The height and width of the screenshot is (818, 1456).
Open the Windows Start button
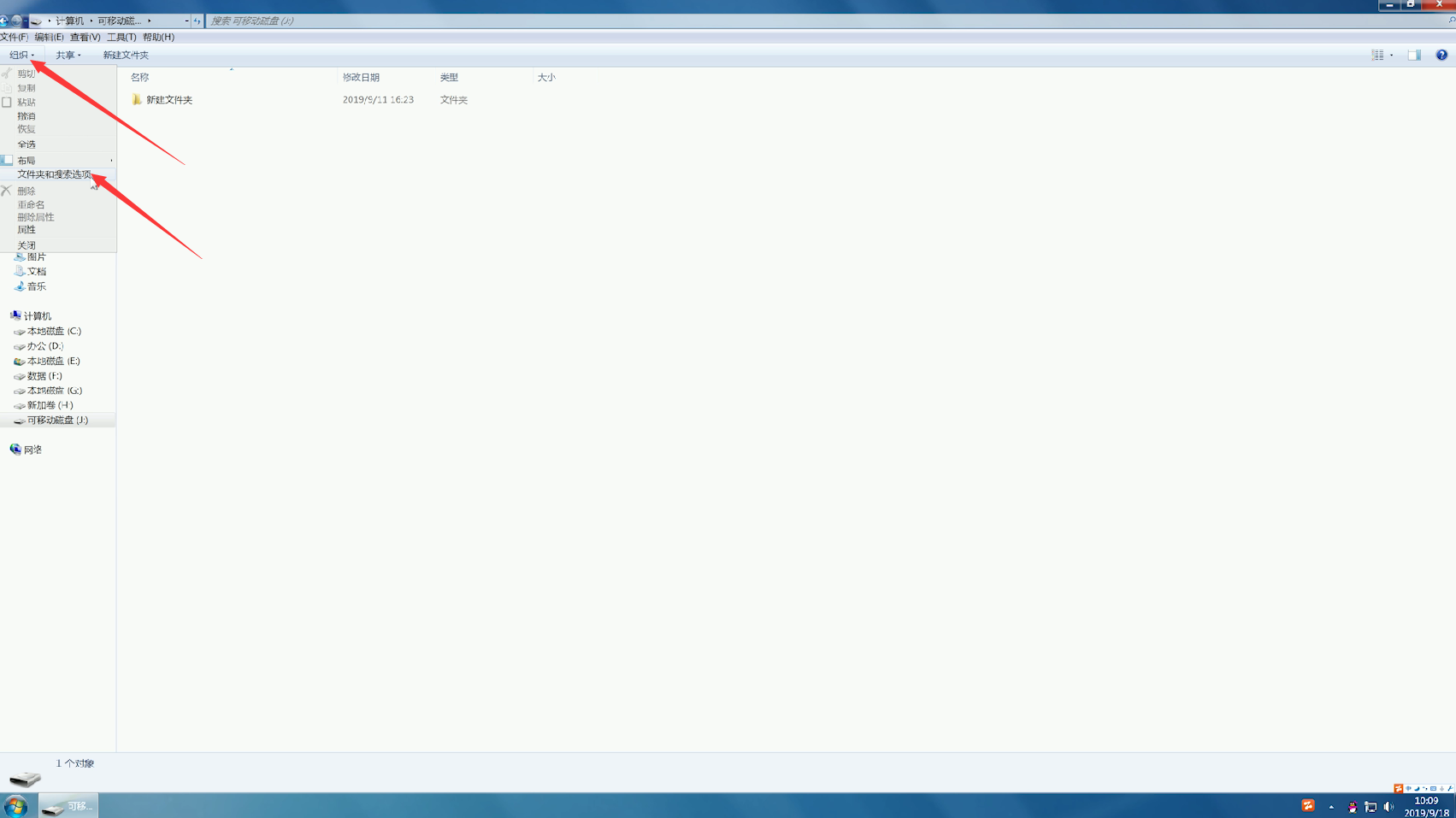point(15,806)
